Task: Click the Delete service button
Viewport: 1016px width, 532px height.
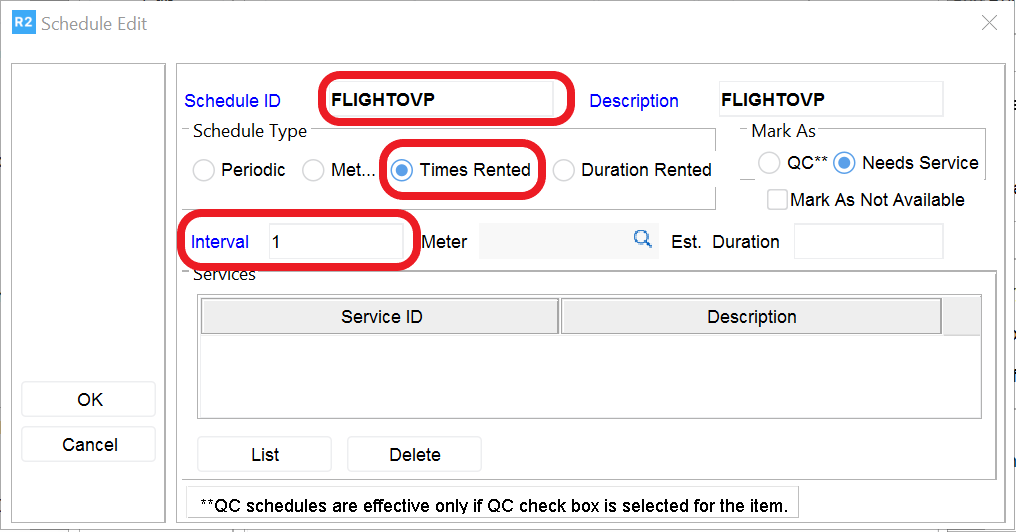Action: pyautogui.click(x=414, y=454)
